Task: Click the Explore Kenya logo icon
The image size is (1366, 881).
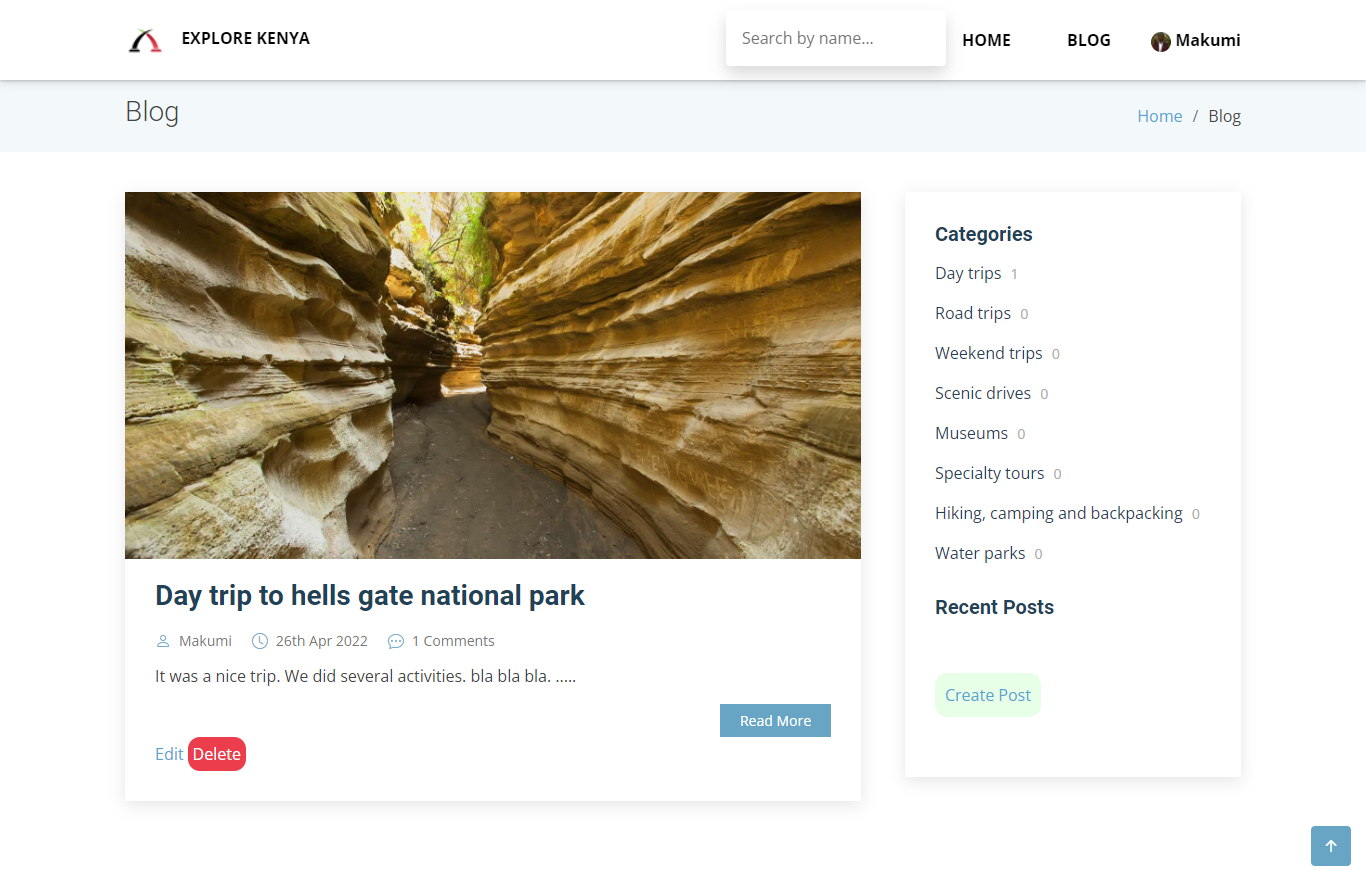Action: (145, 40)
